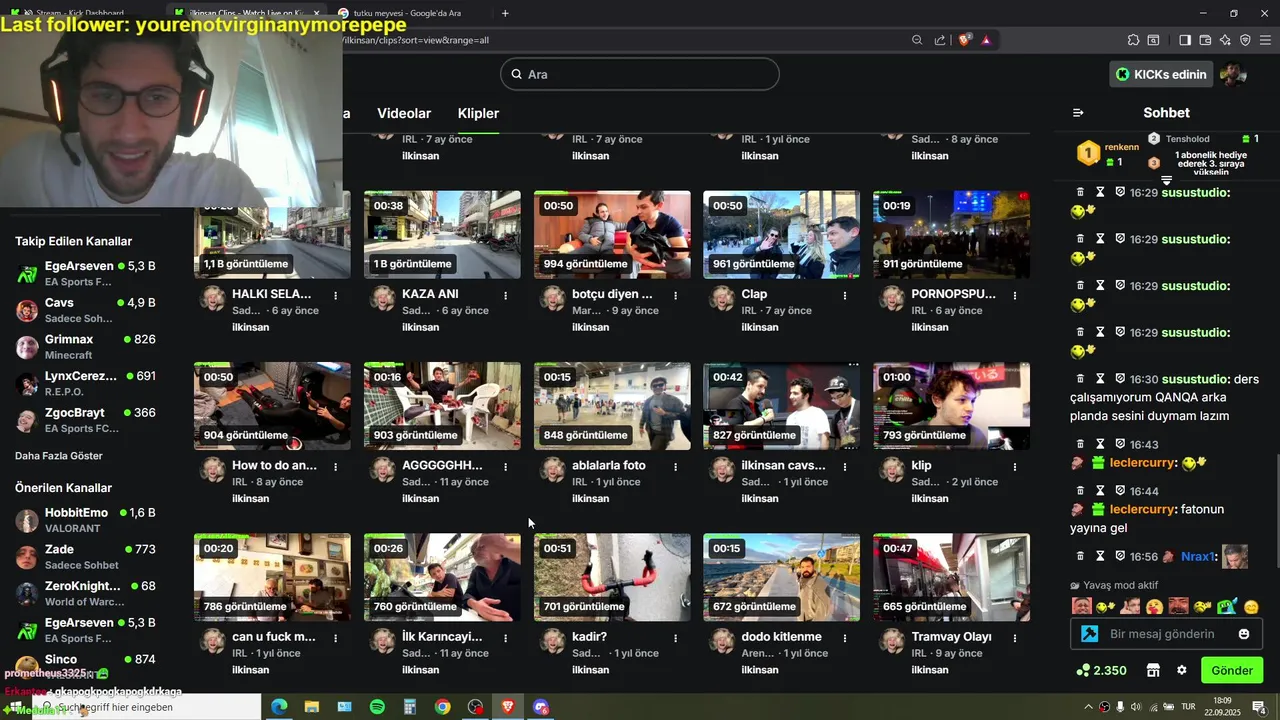
Task: Delete the 16:30 susustudio message with trash icon
Action: click(x=1080, y=379)
